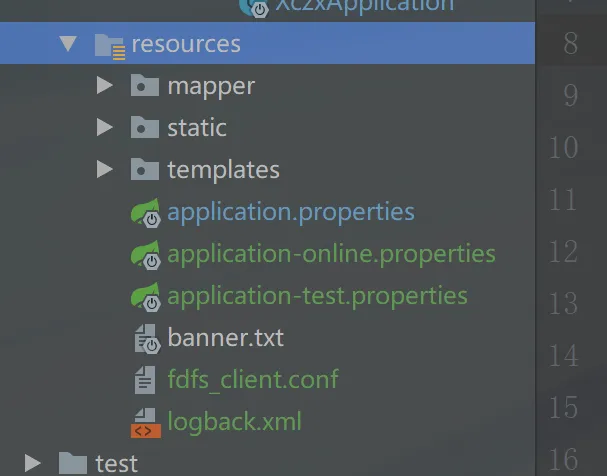Screen dimensions: 607x476
Task: Click the application-test.properties Spring icon
Action: 146,297
